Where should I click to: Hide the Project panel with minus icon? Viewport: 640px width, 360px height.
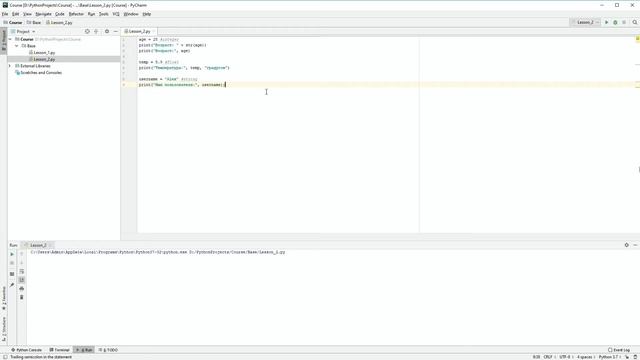click(116, 31)
